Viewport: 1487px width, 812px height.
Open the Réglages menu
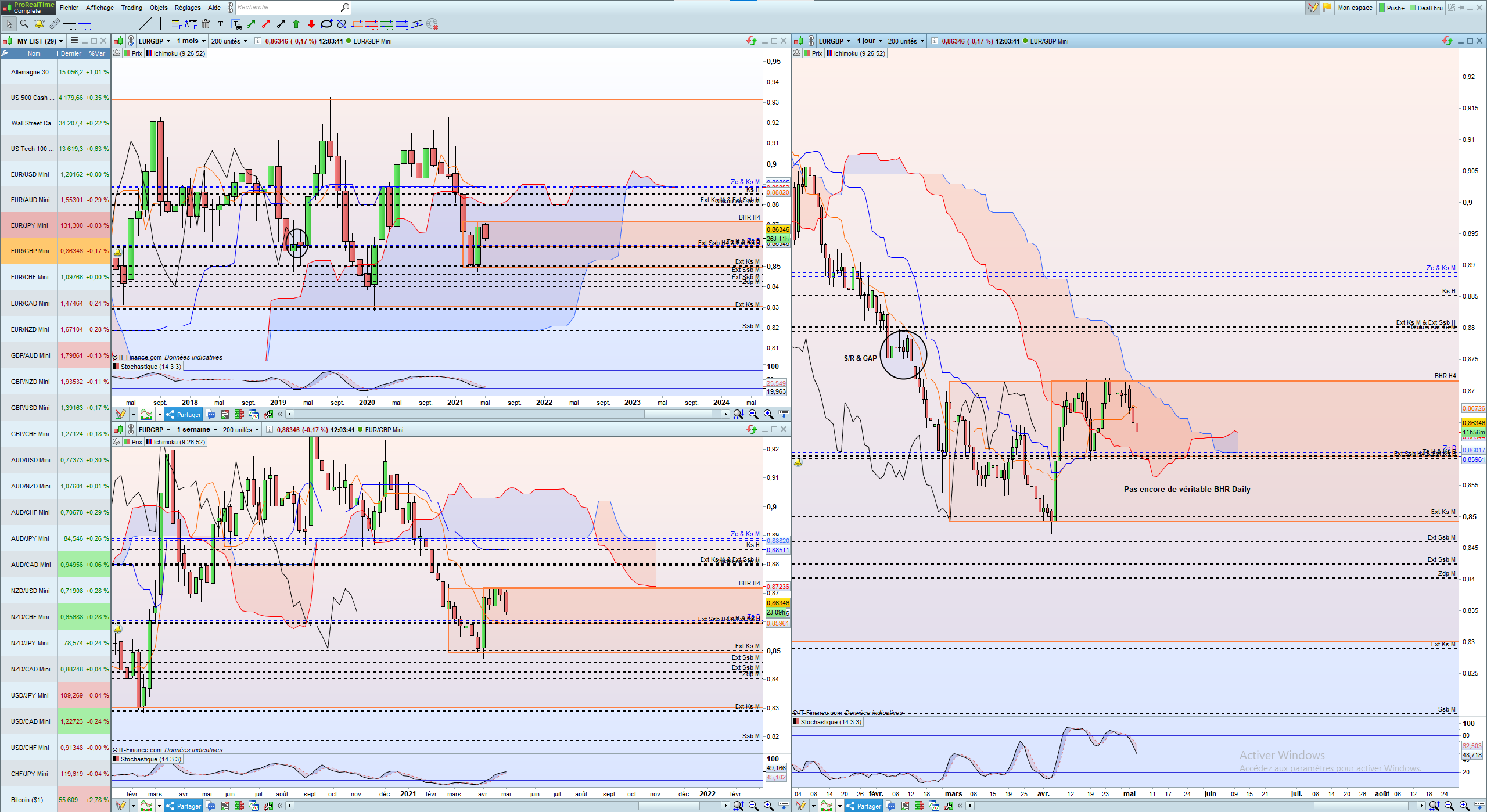tap(188, 8)
